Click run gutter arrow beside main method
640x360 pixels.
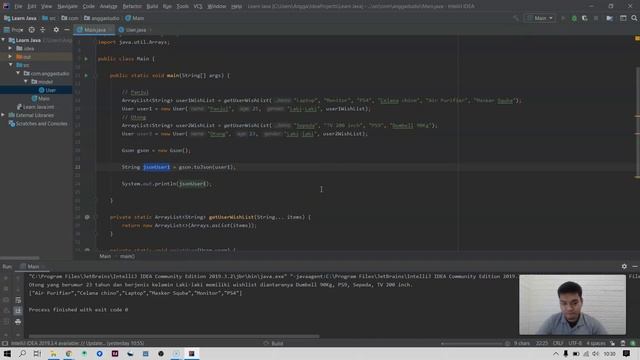[x=86, y=76]
